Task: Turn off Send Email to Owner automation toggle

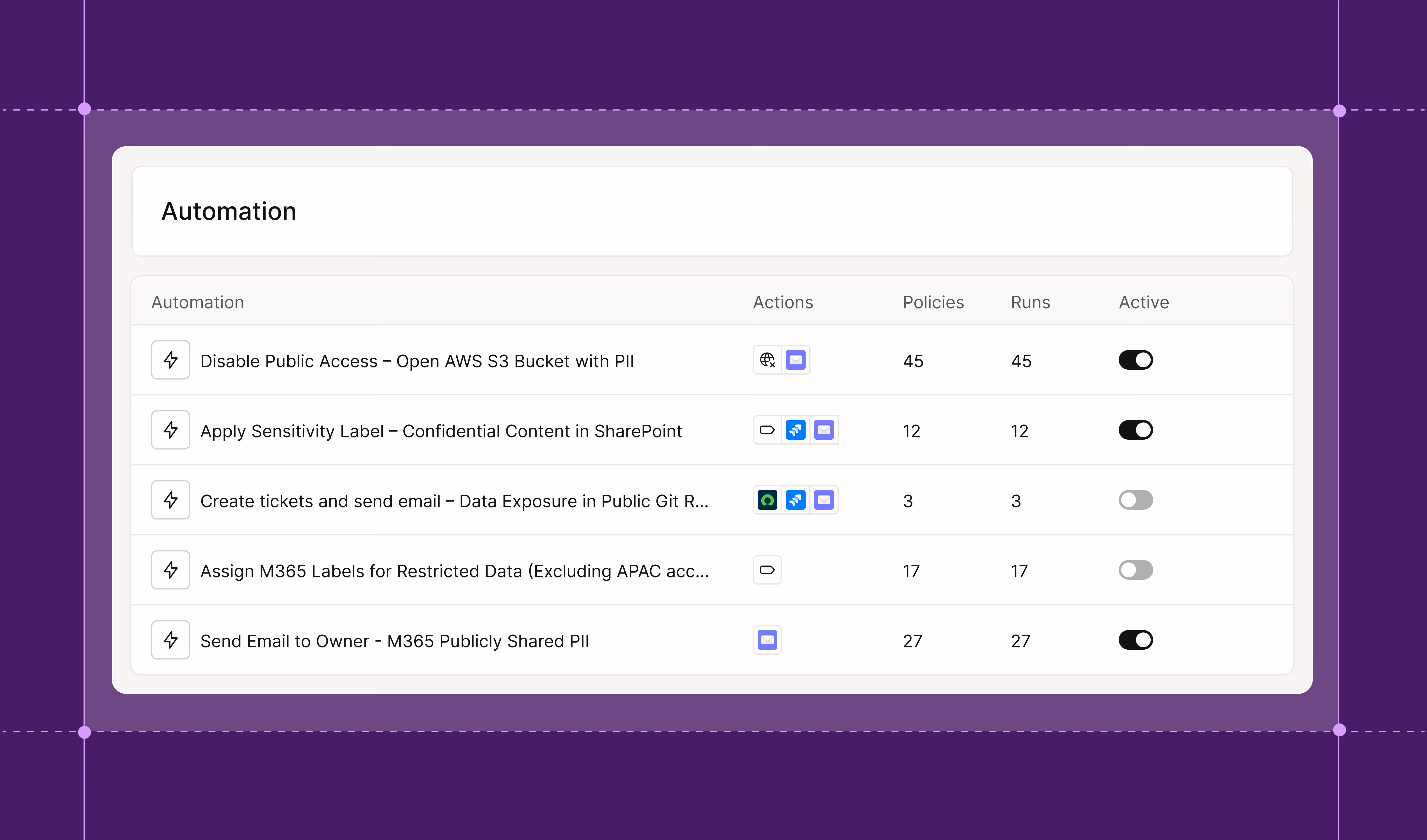Action: (x=1135, y=640)
